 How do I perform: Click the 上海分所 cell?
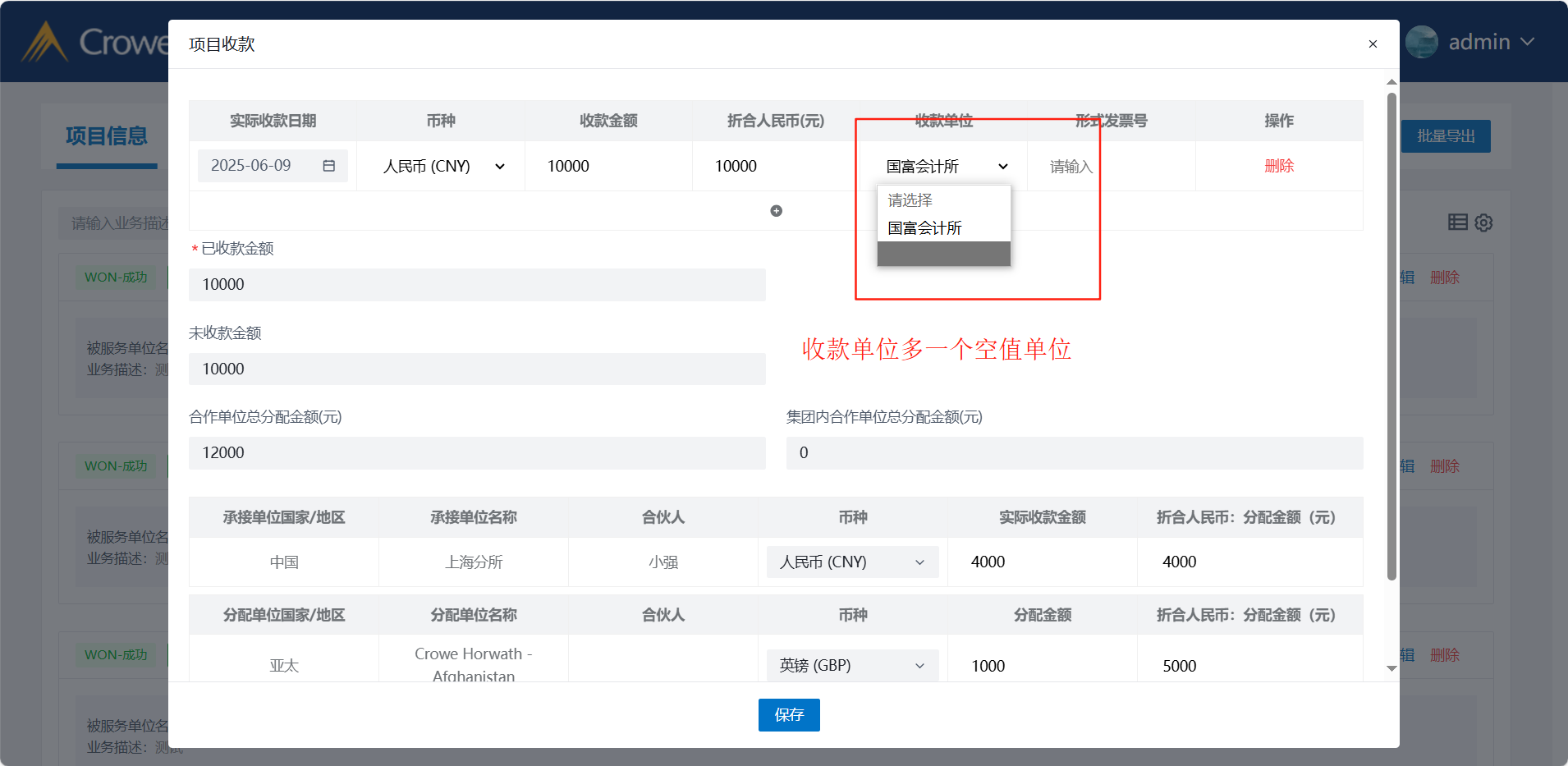474,562
